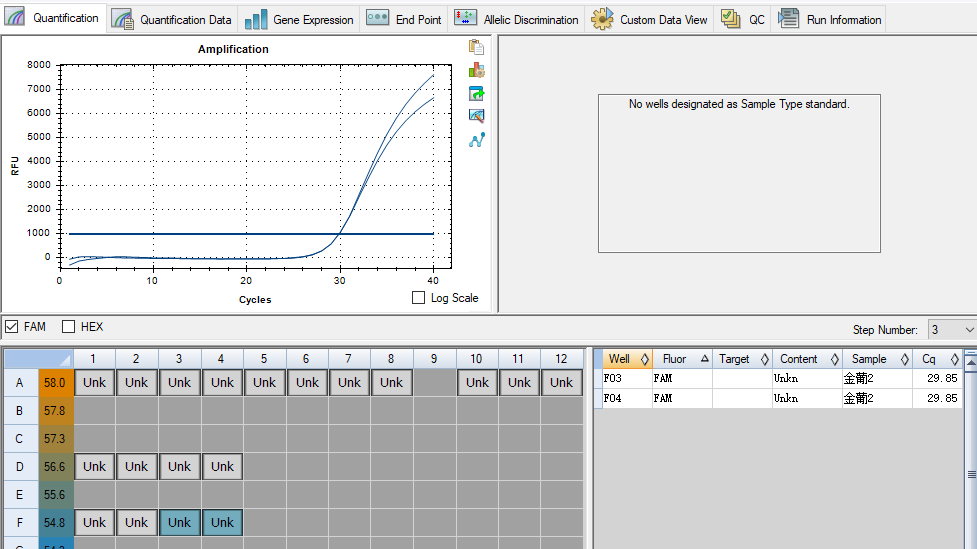Deselect highlighted well F4 Unk
Screen dimensions: 977x549
tap(222, 523)
